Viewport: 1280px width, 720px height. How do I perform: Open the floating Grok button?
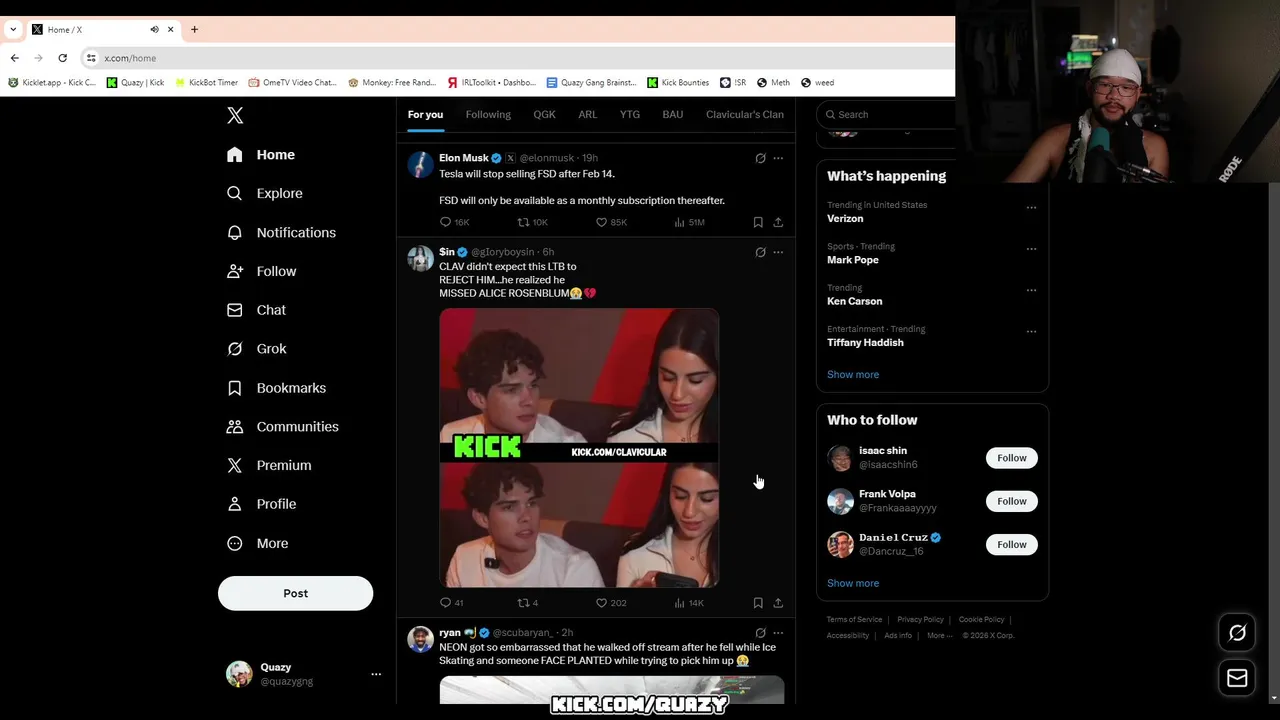click(x=1237, y=633)
